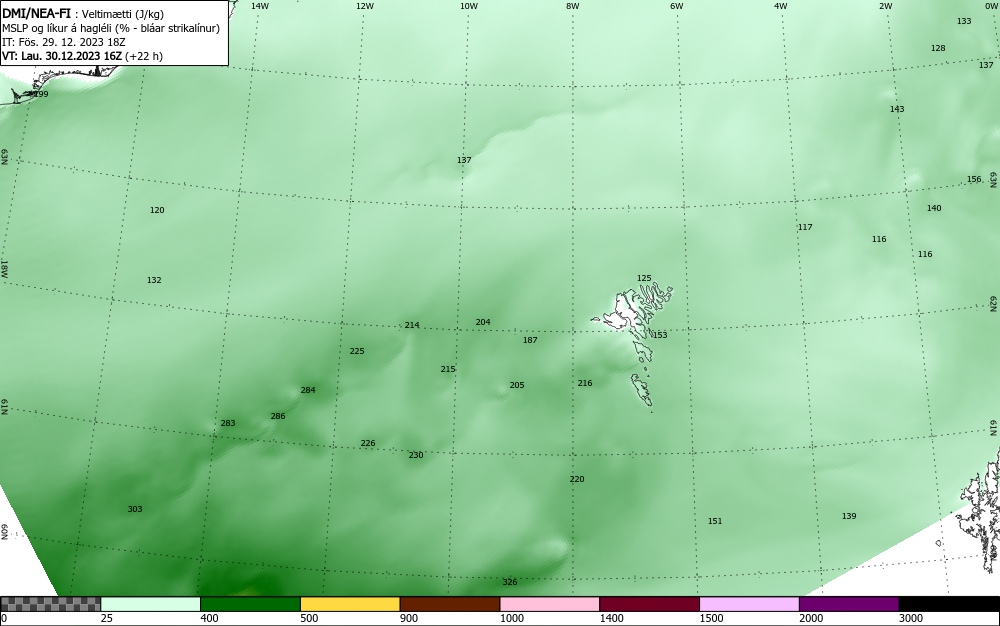Click the '10W' longitude label
Image resolution: width=1000 pixels, height=626 pixels.
469,6
